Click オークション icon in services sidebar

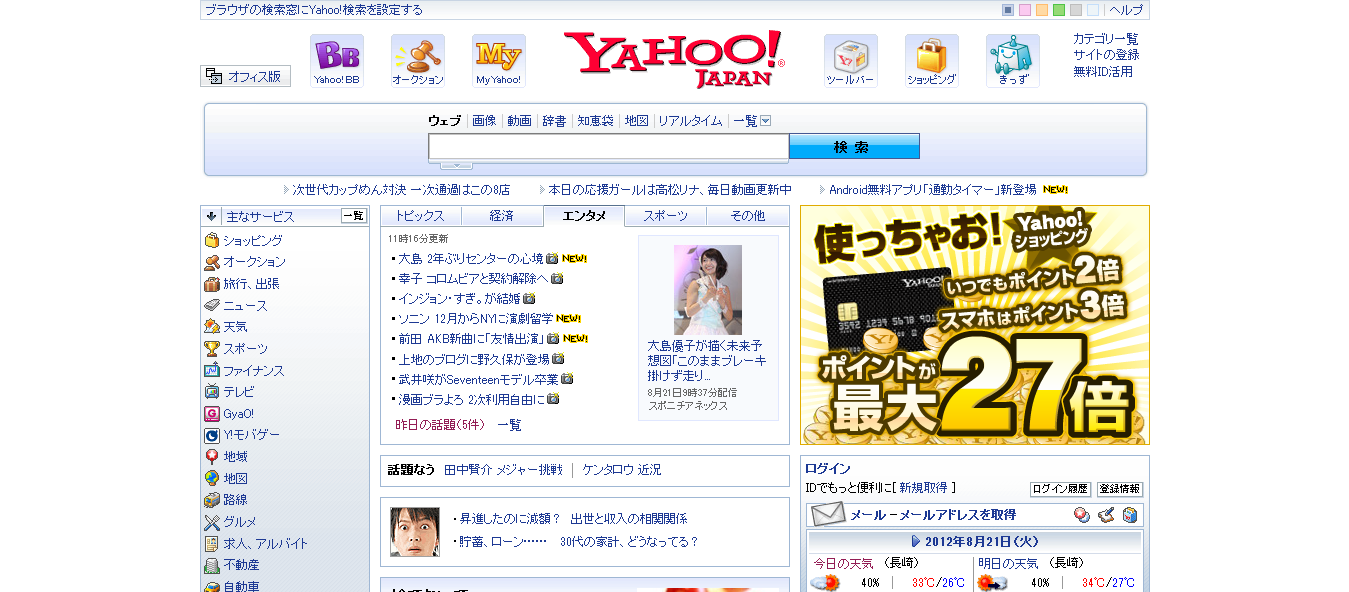(211, 262)
